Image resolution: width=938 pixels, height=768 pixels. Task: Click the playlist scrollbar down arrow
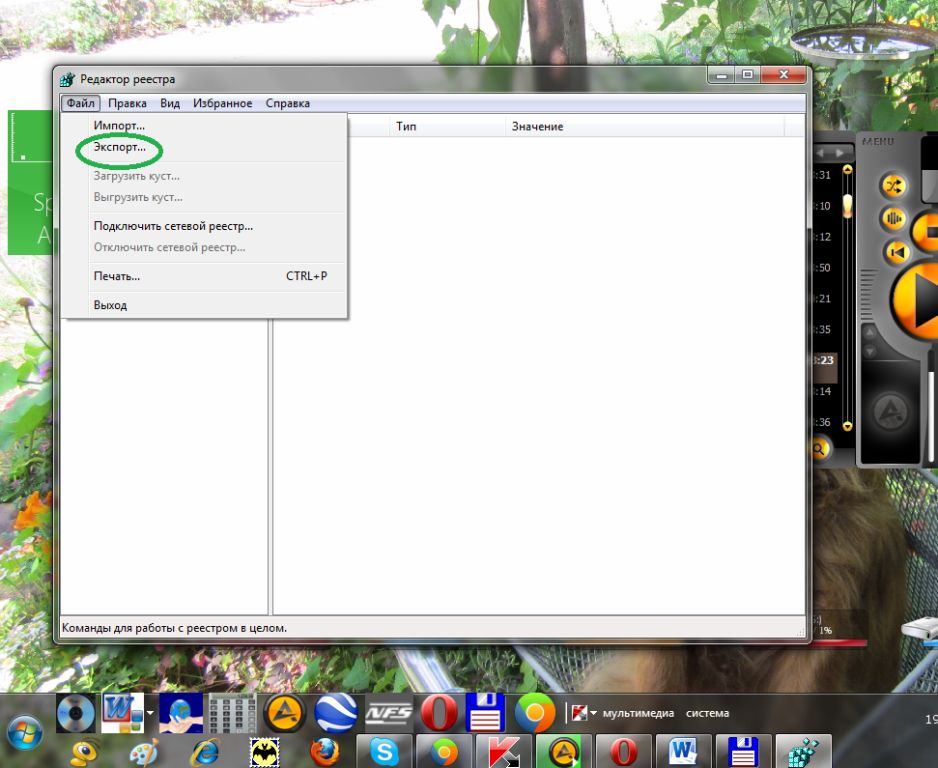coord(848,426)
